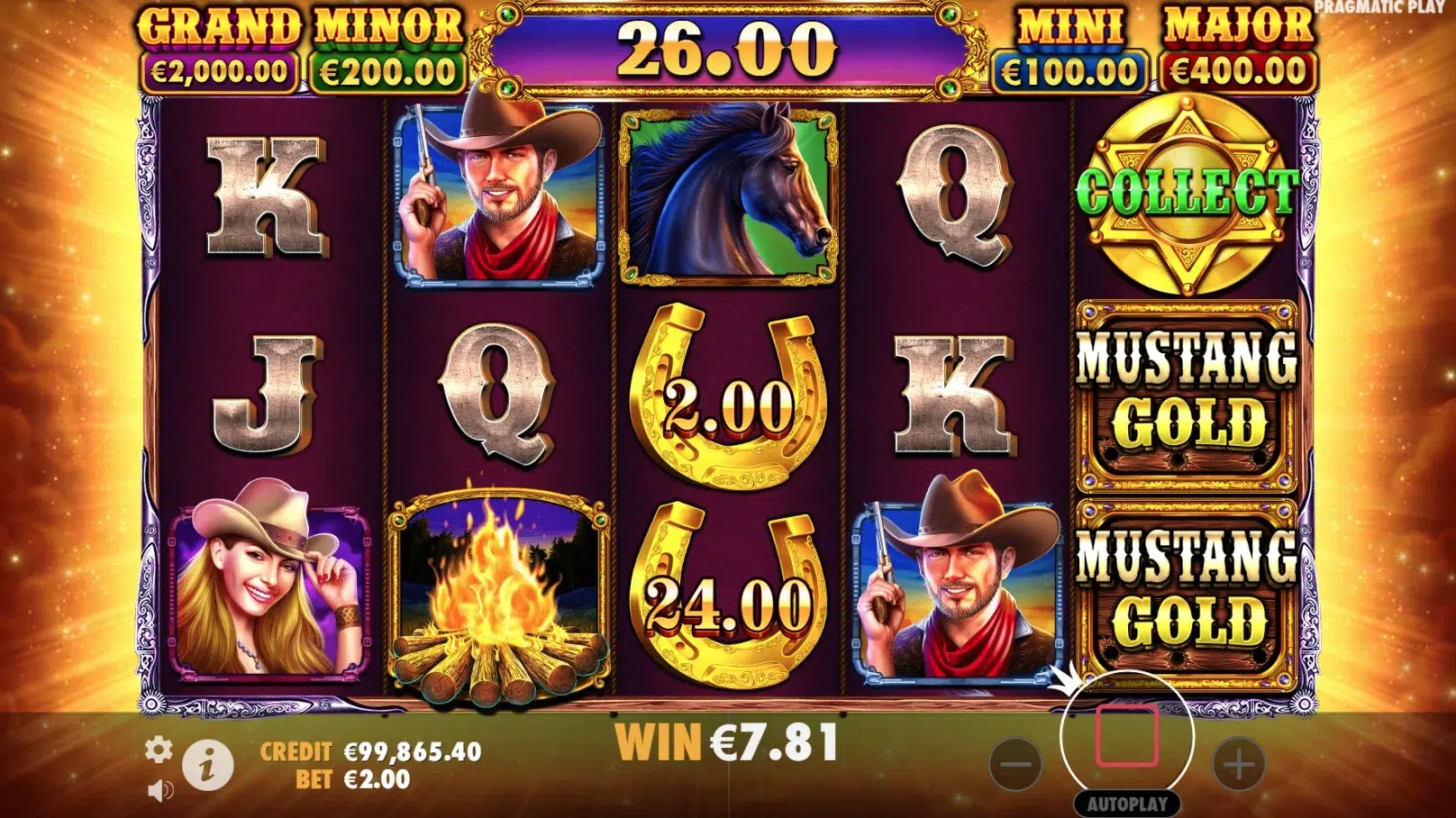This screenshot has height=818, width=1456.
Task: Open the info paytable button
Action: (208, 766)
